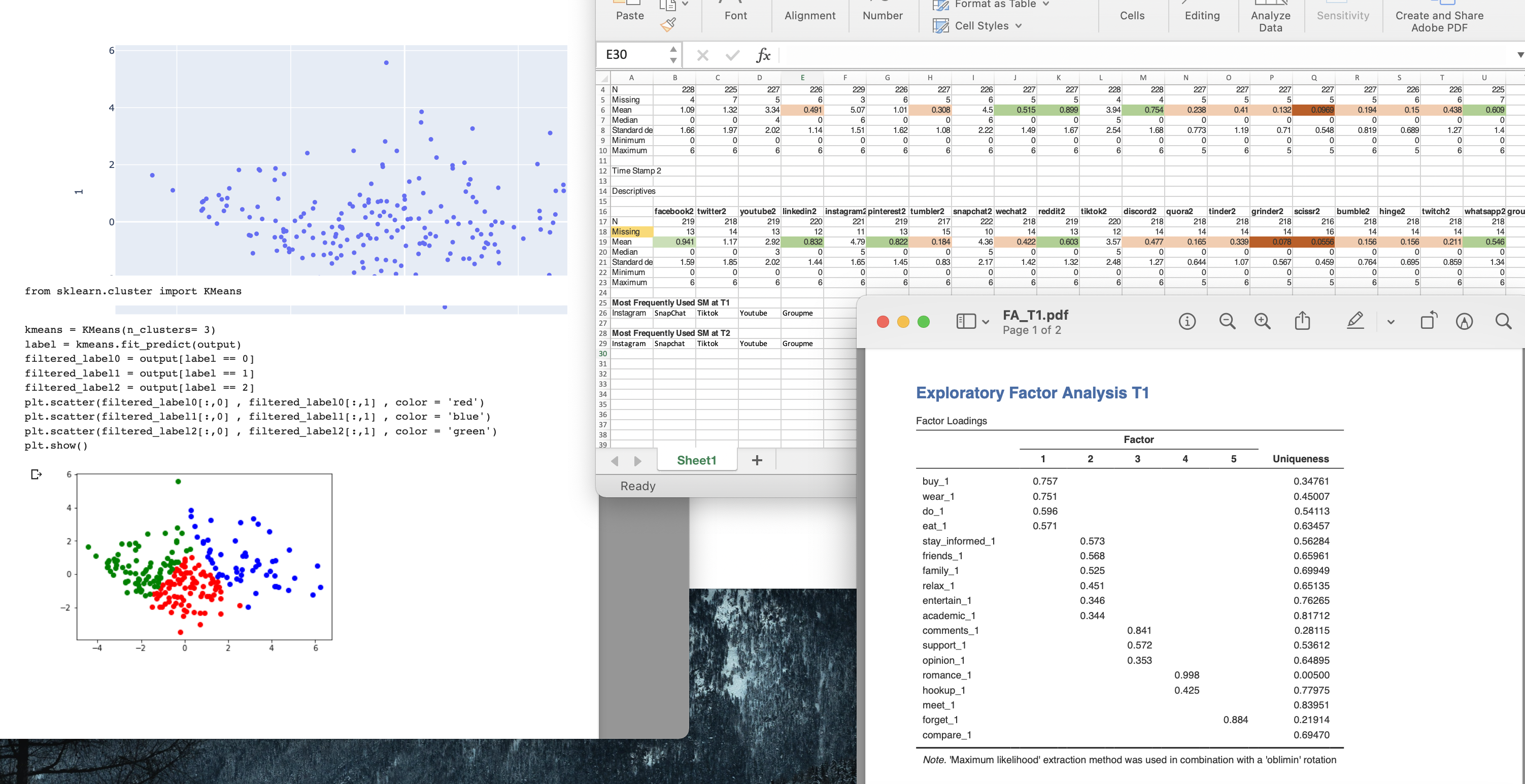Click the Preview zoom out magnifier
The image size is (1525, 784).
[x=1227, y=322]
